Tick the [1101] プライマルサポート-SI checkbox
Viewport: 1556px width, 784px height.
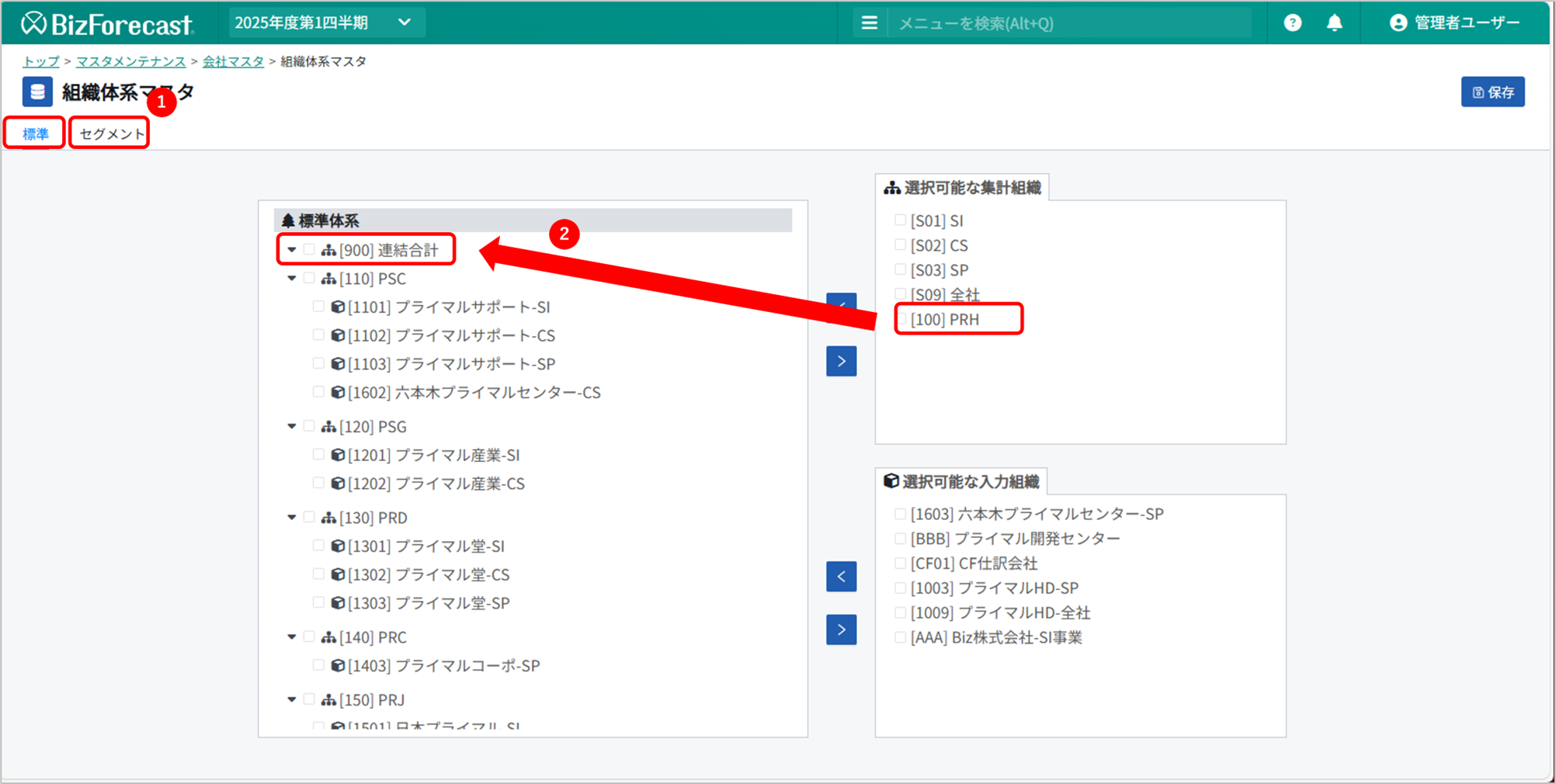(x=318, y=307)
